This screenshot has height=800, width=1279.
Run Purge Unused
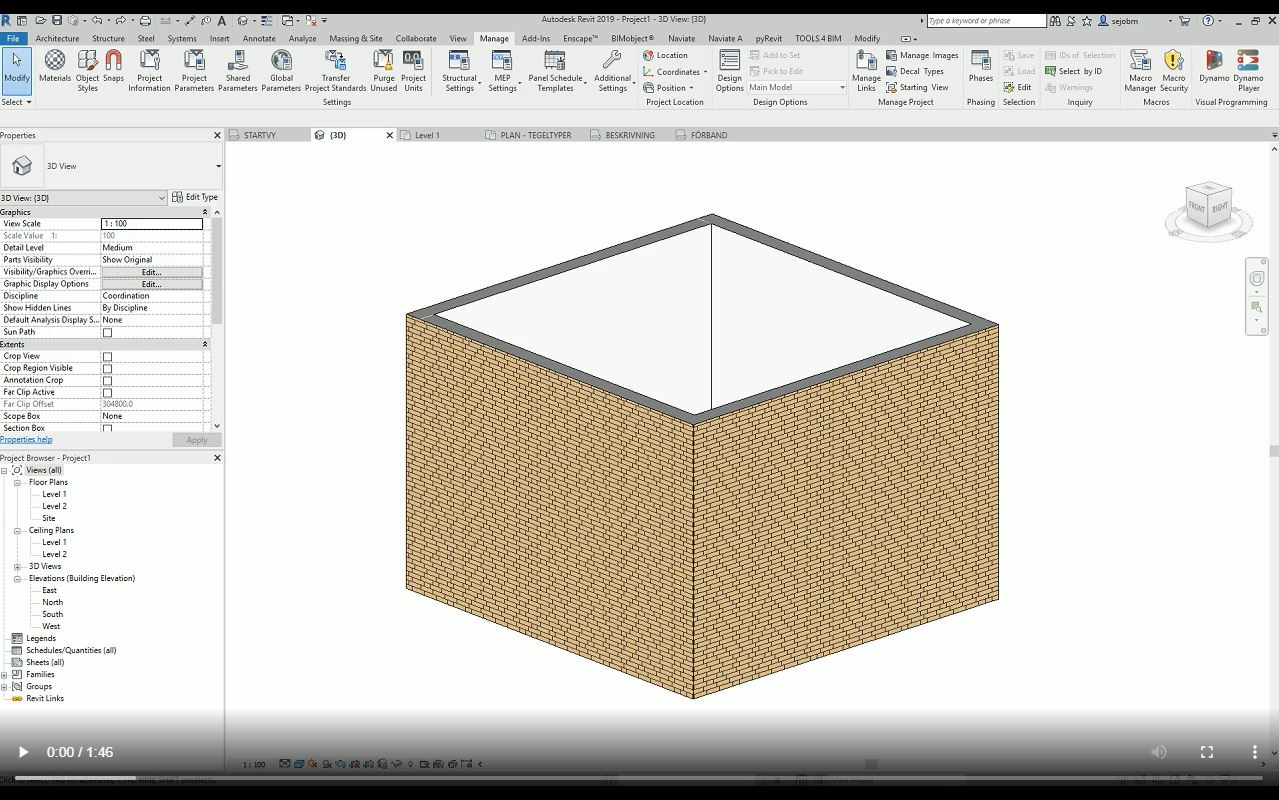[x=384, y=70]
